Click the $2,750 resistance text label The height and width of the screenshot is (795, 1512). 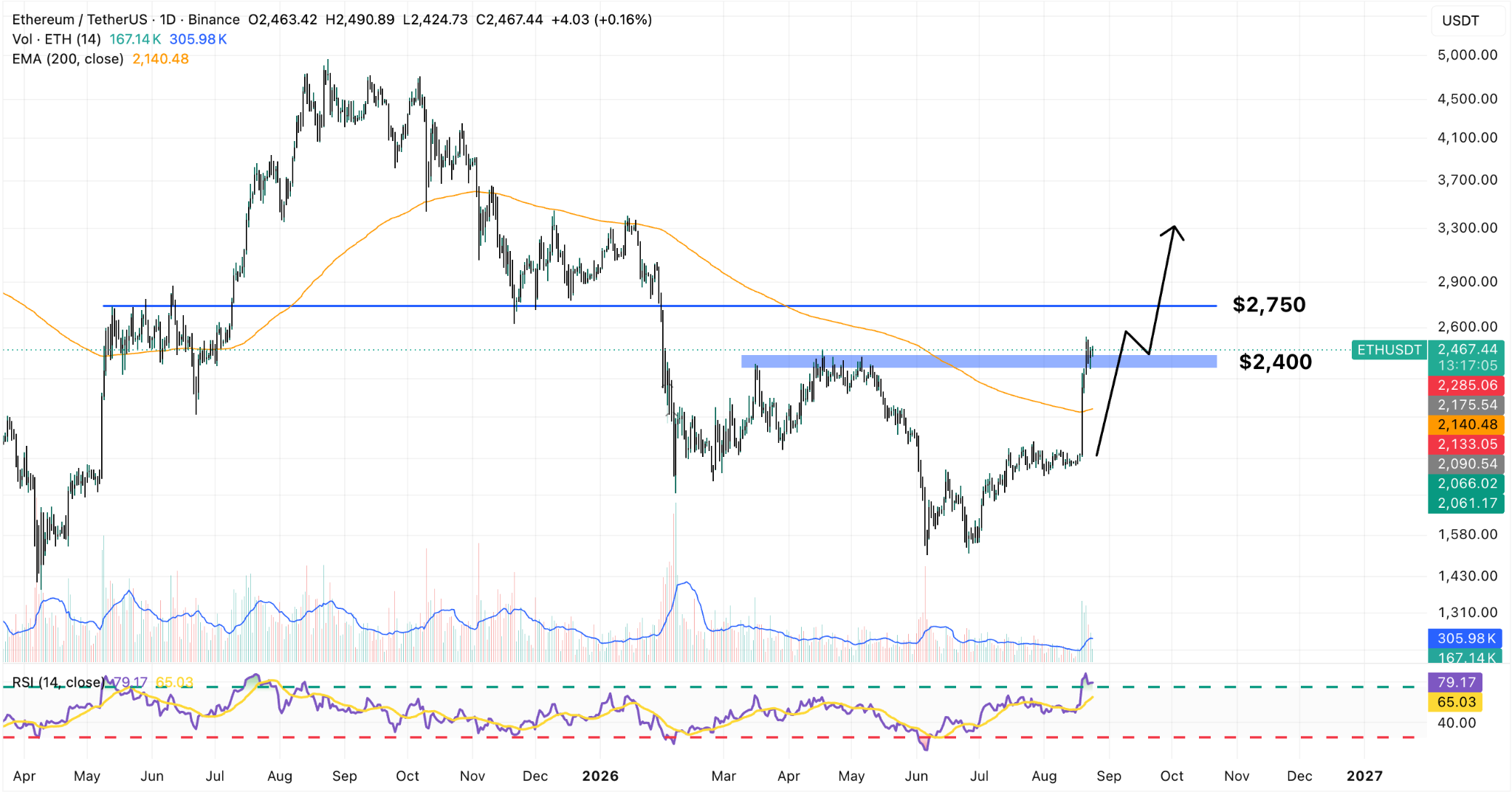[x=1269, y=305]
